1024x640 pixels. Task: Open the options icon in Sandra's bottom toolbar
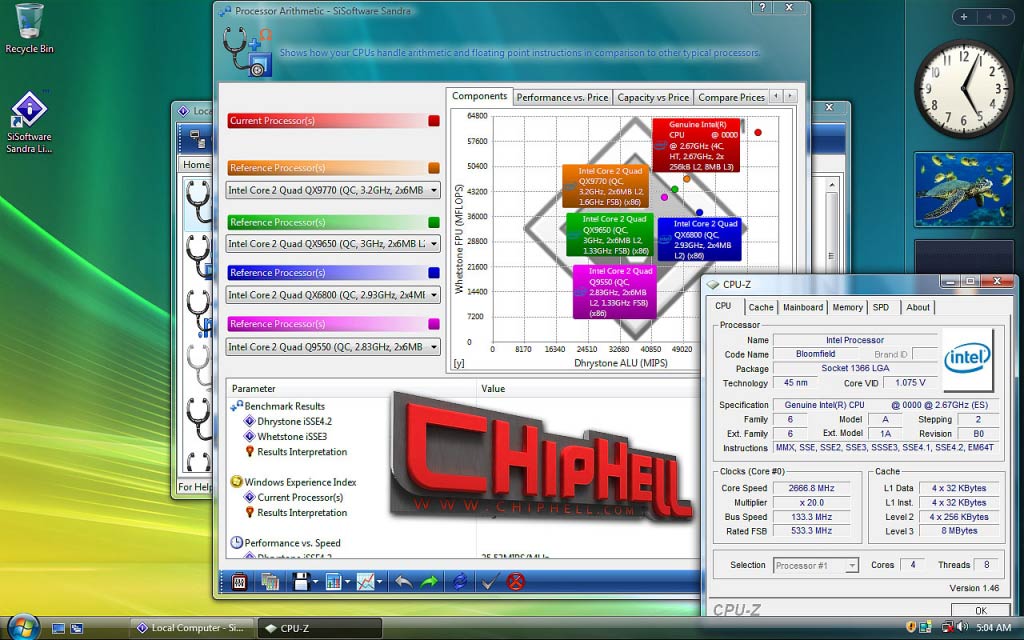[239, 581]
